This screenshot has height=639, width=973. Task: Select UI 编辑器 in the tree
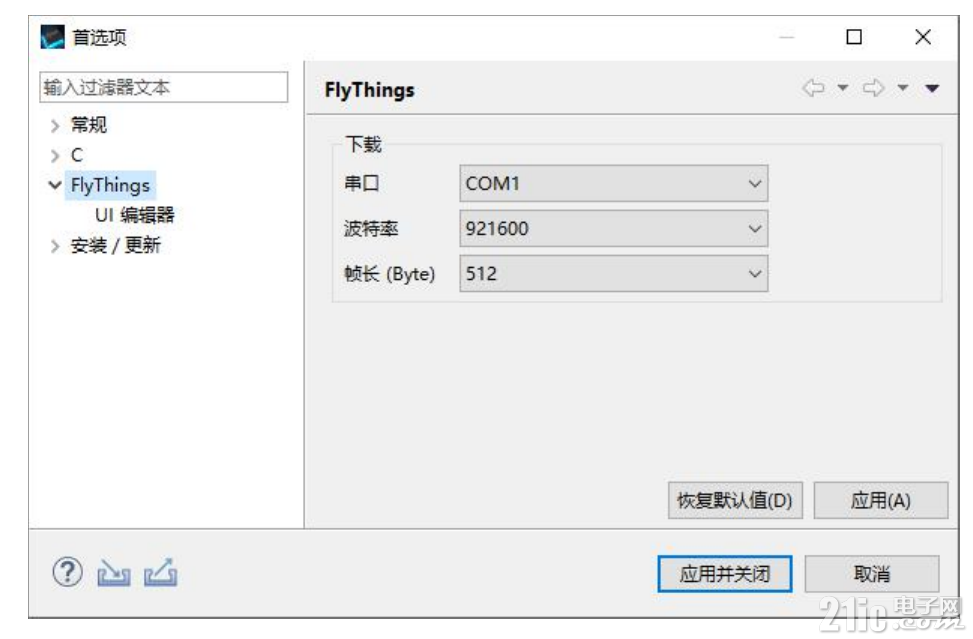tap(135, 215)
